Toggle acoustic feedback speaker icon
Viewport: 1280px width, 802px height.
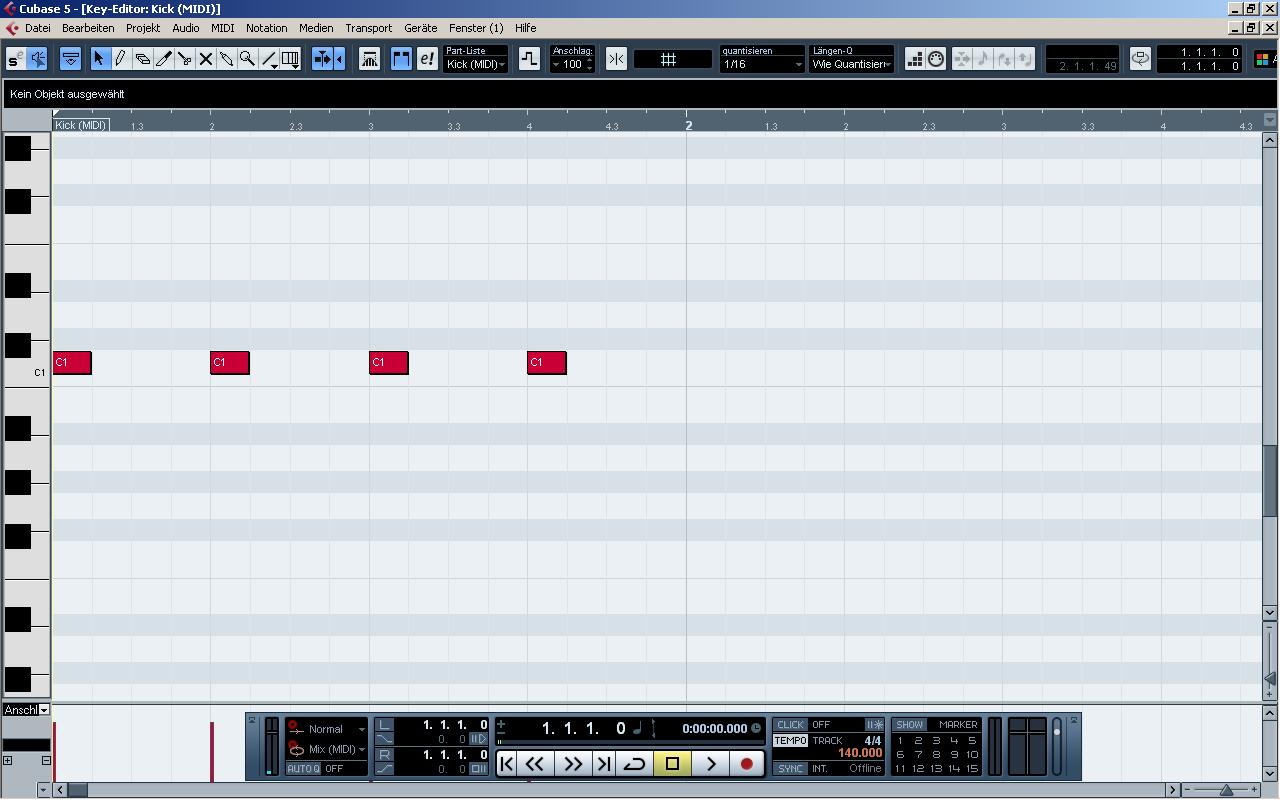38,59
